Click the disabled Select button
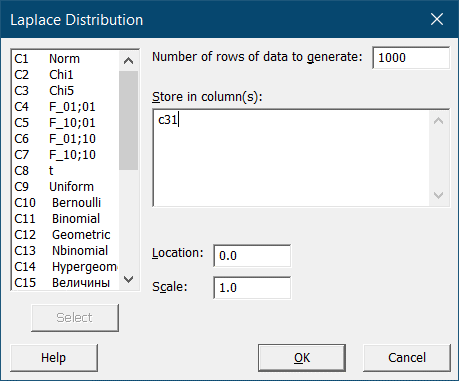 75,318
